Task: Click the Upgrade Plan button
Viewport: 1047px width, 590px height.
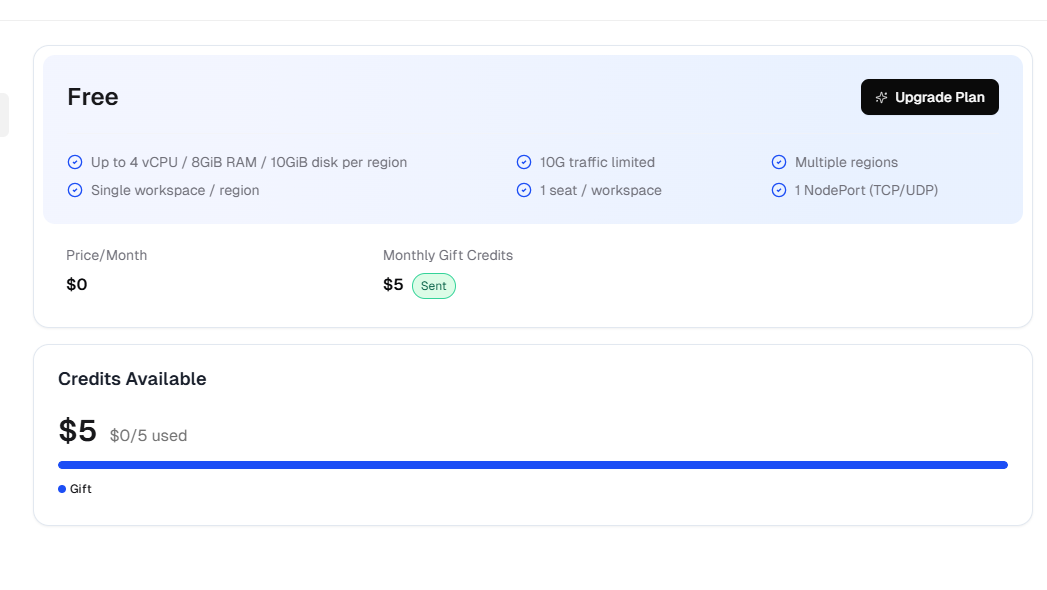Action: coord(929,97)
